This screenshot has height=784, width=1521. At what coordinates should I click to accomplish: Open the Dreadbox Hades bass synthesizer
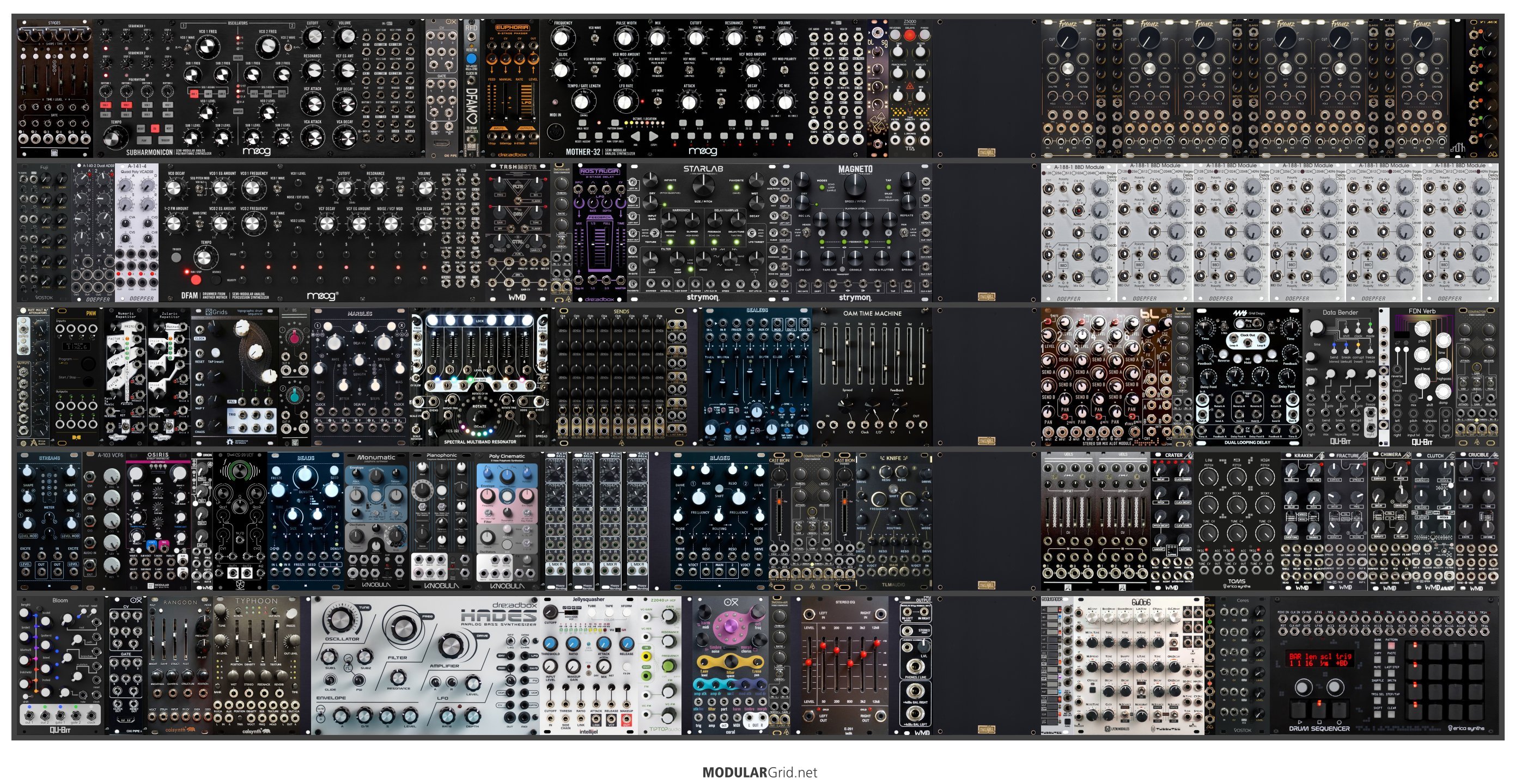click(424, 665)
